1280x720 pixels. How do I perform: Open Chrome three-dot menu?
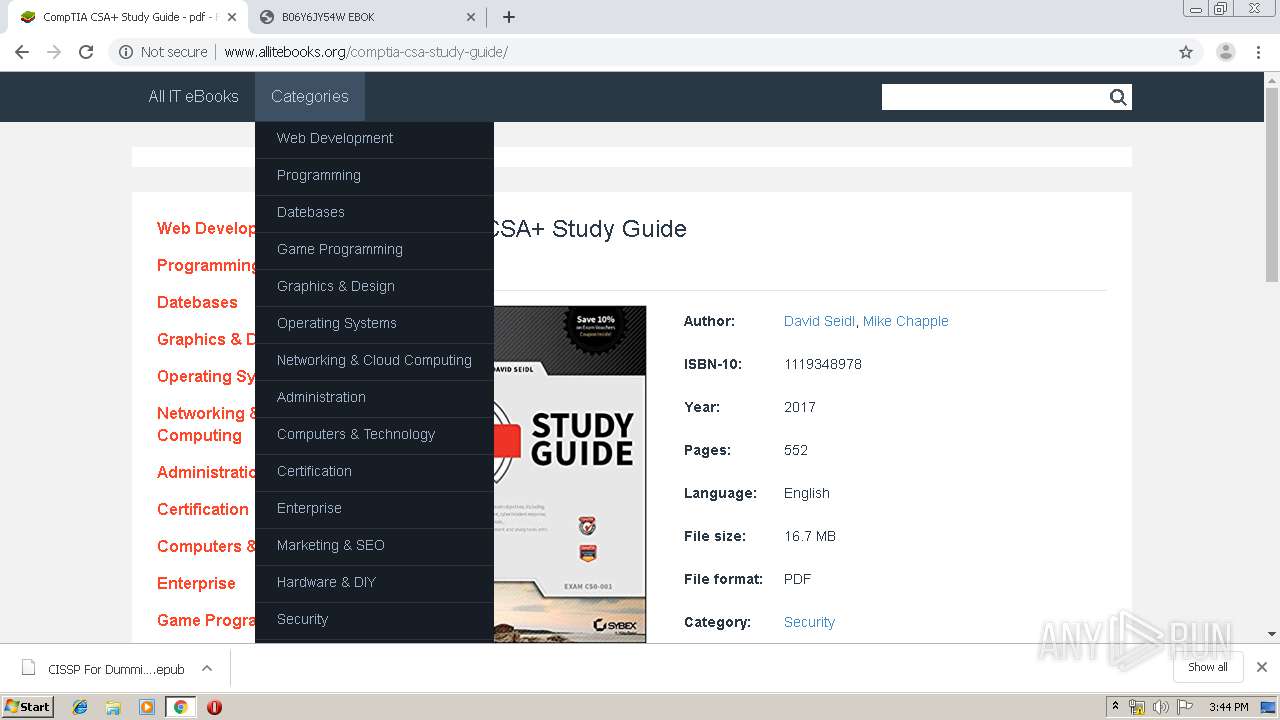(1259, 52)
